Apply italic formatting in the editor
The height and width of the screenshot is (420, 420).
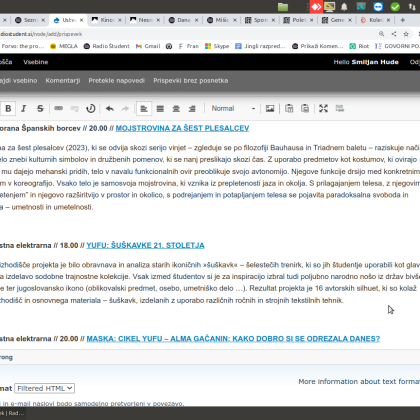(x=24, y=108)
